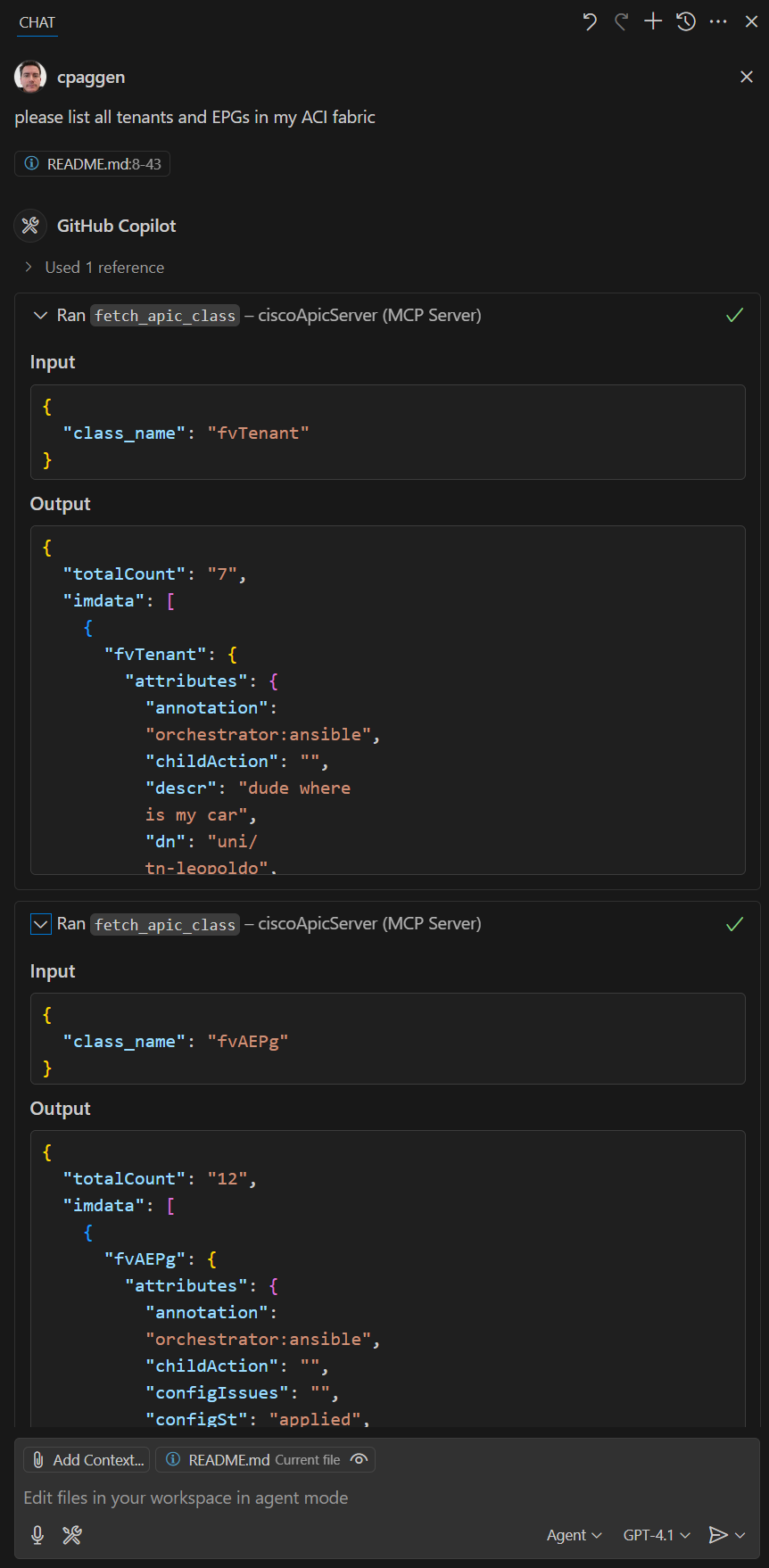
Task: Click the "fvTenant" class_name input value
Action: coord(259,433)
